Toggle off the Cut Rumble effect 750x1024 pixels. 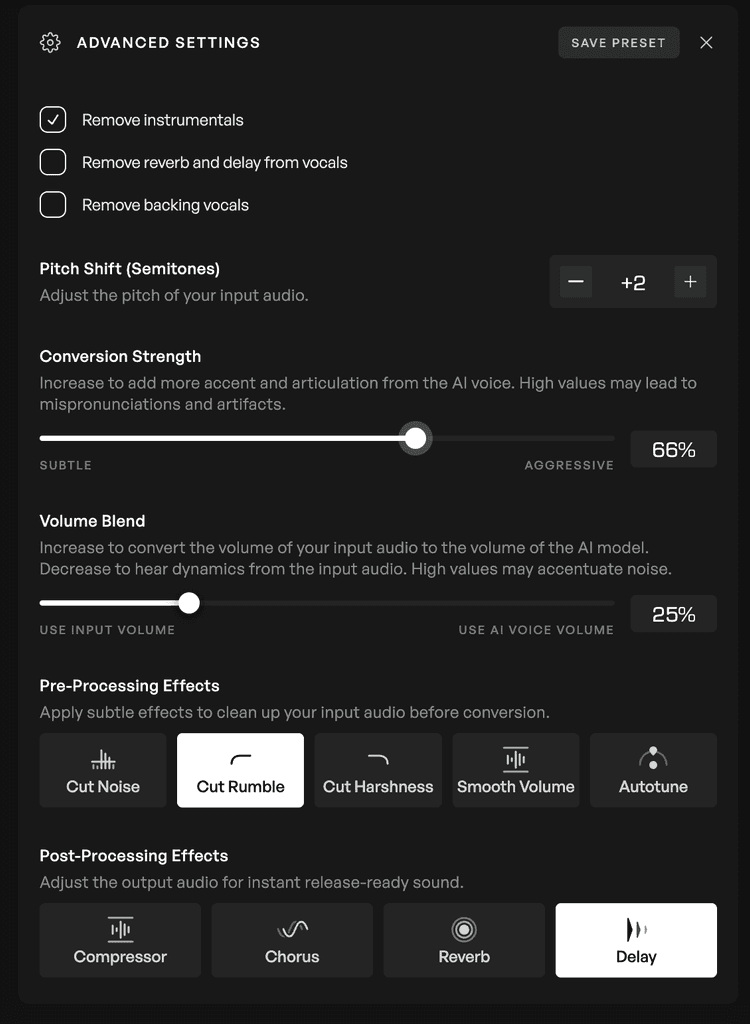coord(240,770)
